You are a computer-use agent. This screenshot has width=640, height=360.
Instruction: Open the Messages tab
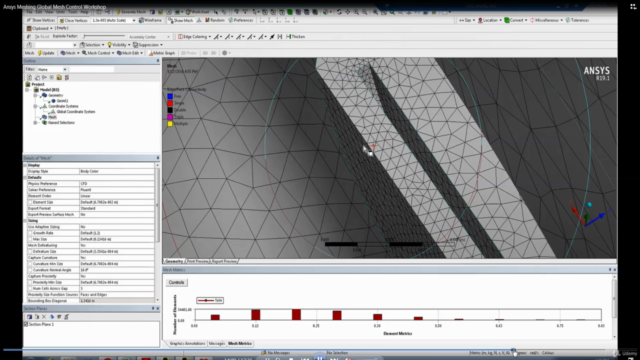point(216,344)
